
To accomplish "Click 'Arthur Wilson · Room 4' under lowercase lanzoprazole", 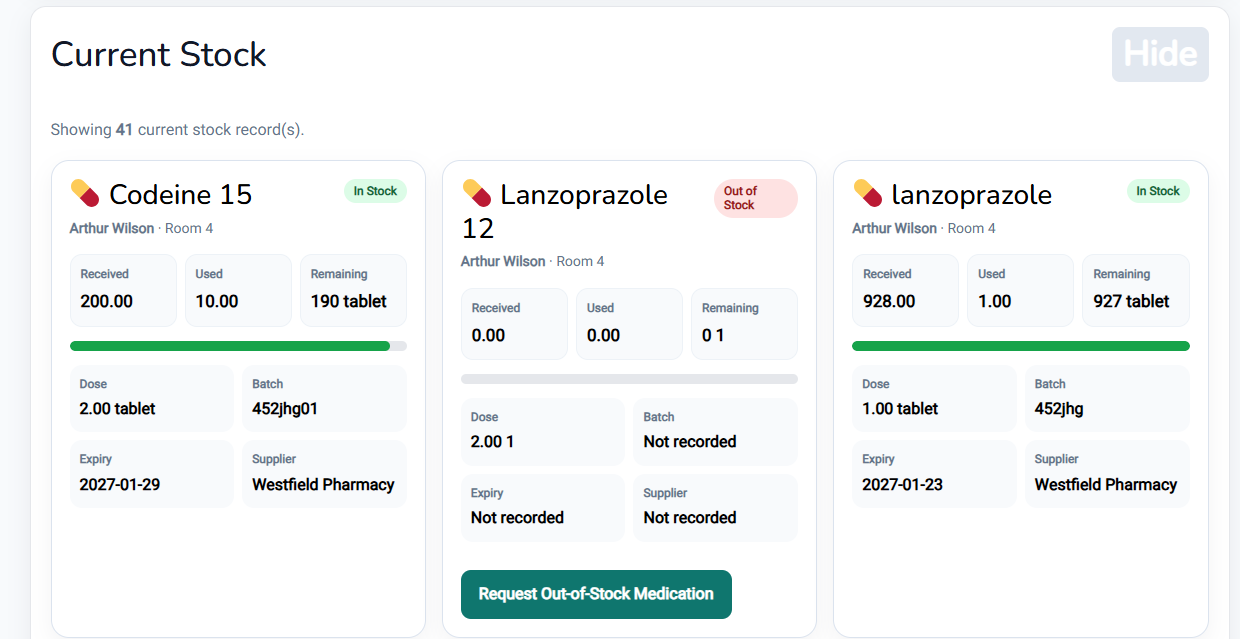I will click(x=924, y=228).
